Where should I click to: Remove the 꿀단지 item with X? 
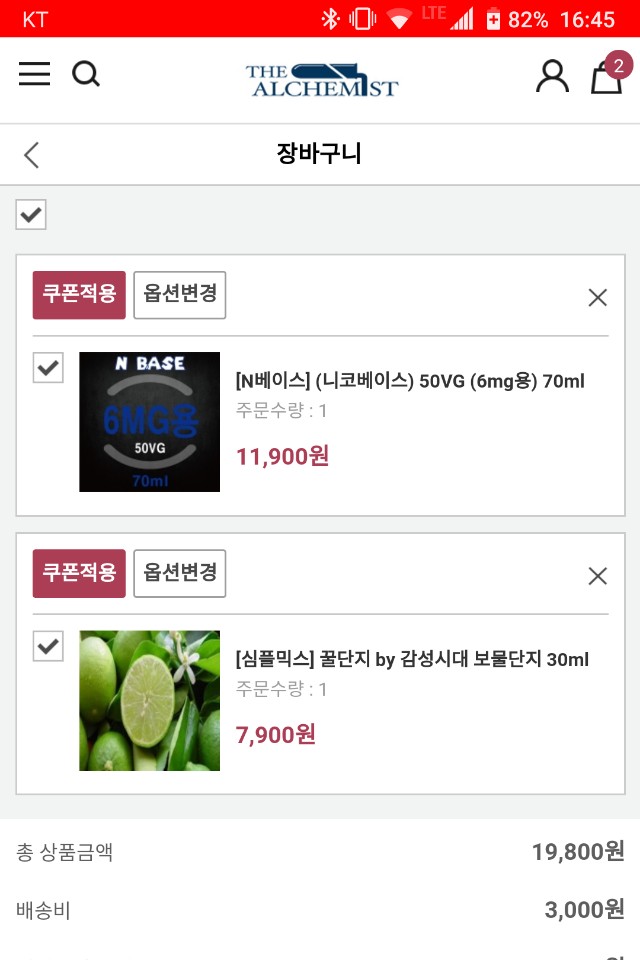[597, 575]
